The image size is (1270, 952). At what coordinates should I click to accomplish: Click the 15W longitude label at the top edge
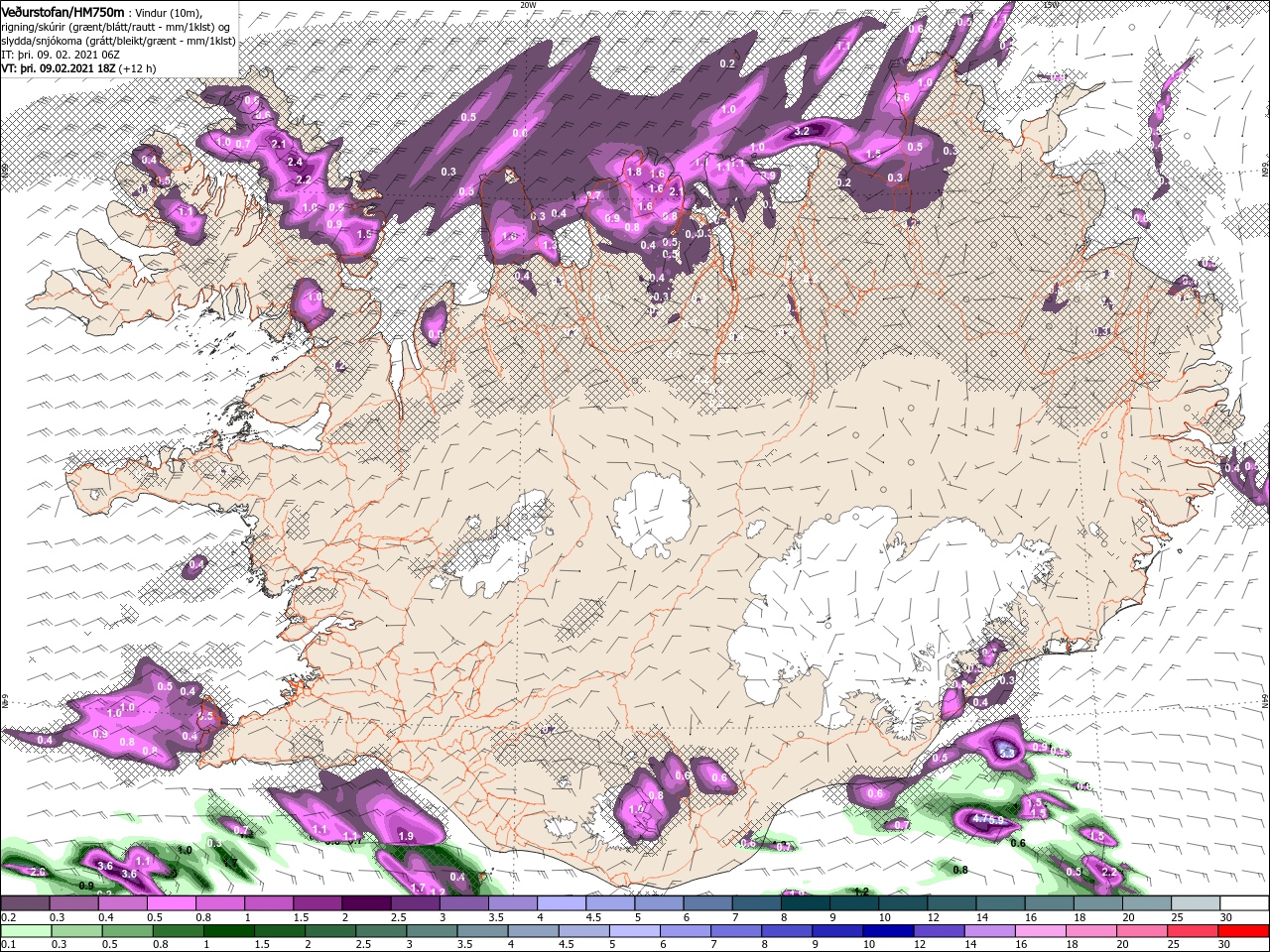tap(1051, 4)
